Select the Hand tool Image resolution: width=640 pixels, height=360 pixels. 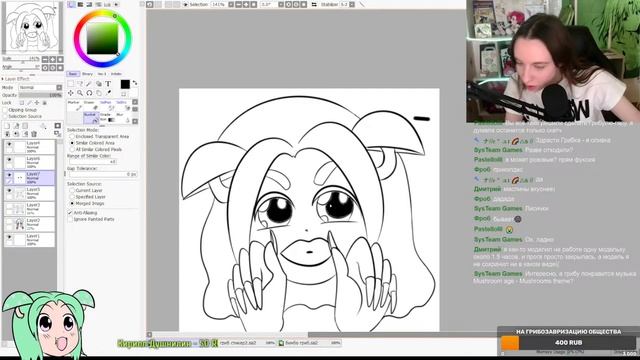[99, 93]
